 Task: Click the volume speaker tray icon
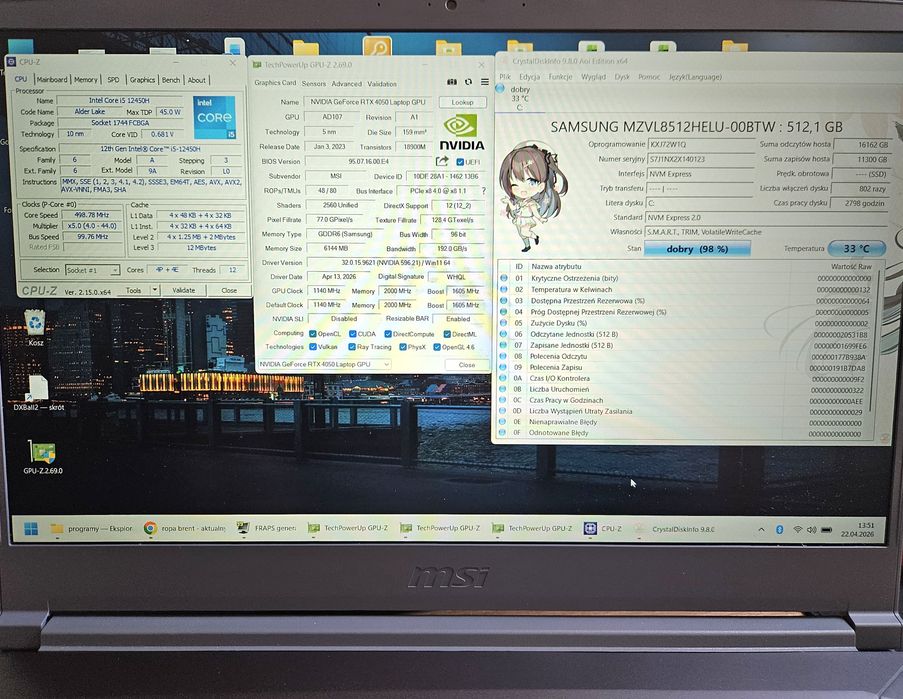pos(811,529)
